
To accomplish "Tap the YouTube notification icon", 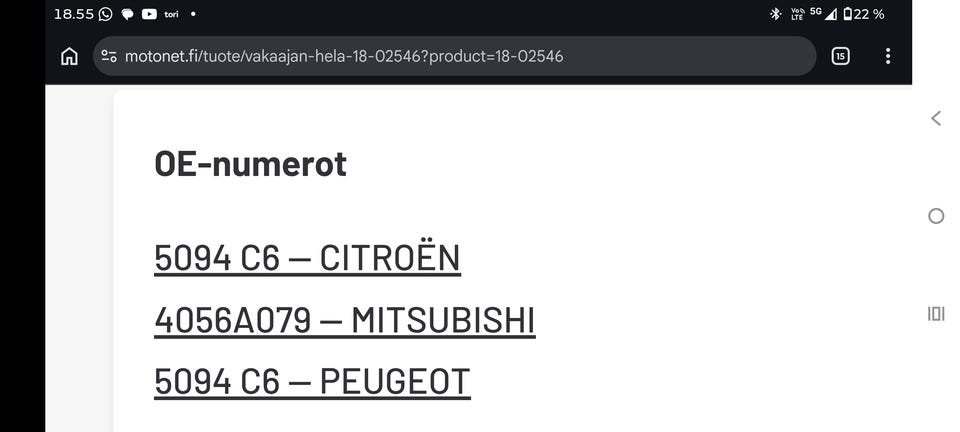I will [149, 14].
